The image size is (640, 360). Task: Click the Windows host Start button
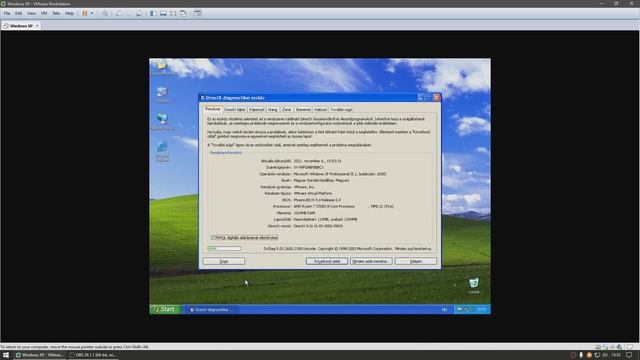6,355
